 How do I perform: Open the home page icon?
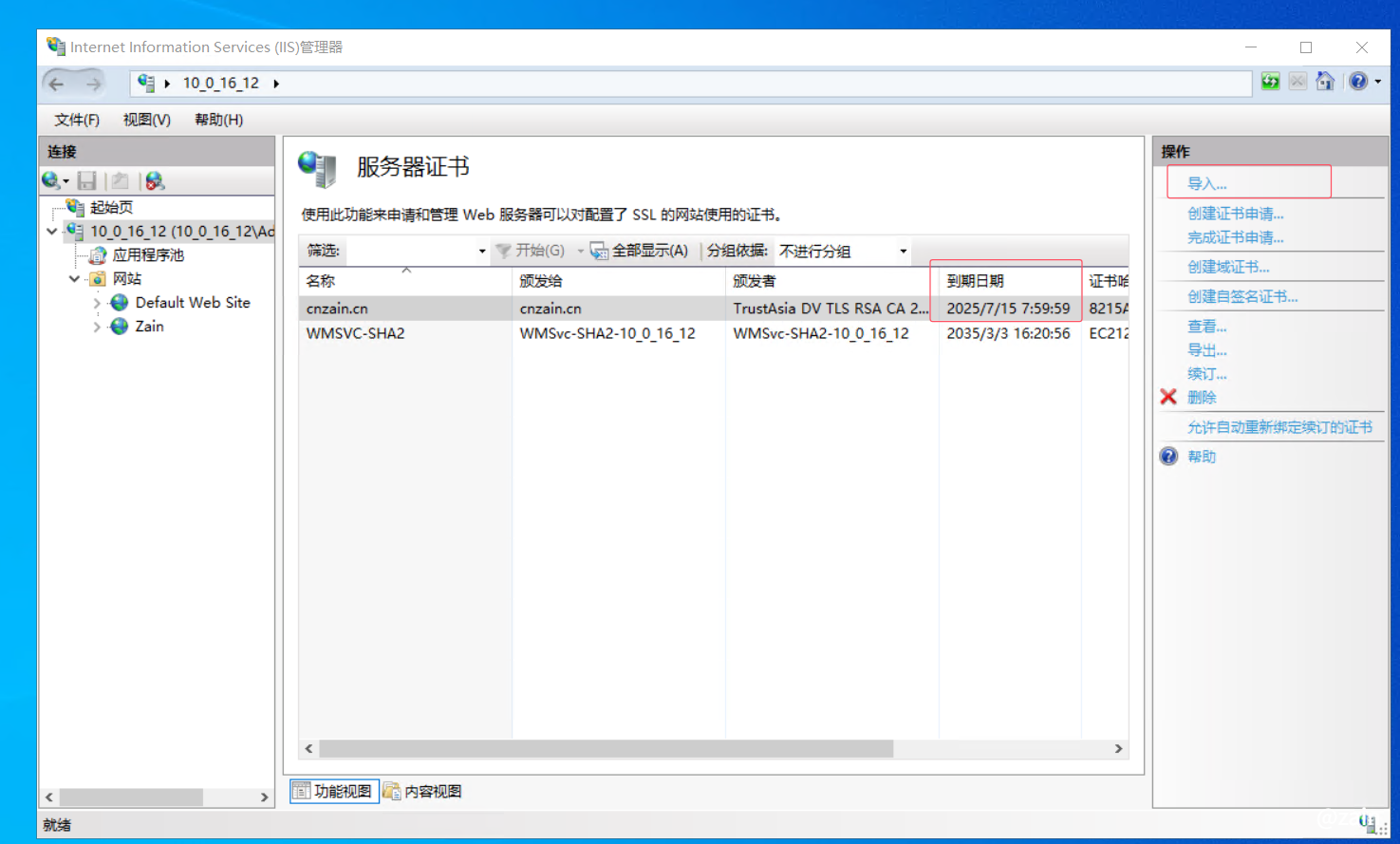pyautogui.click(x=1325, y=82)
